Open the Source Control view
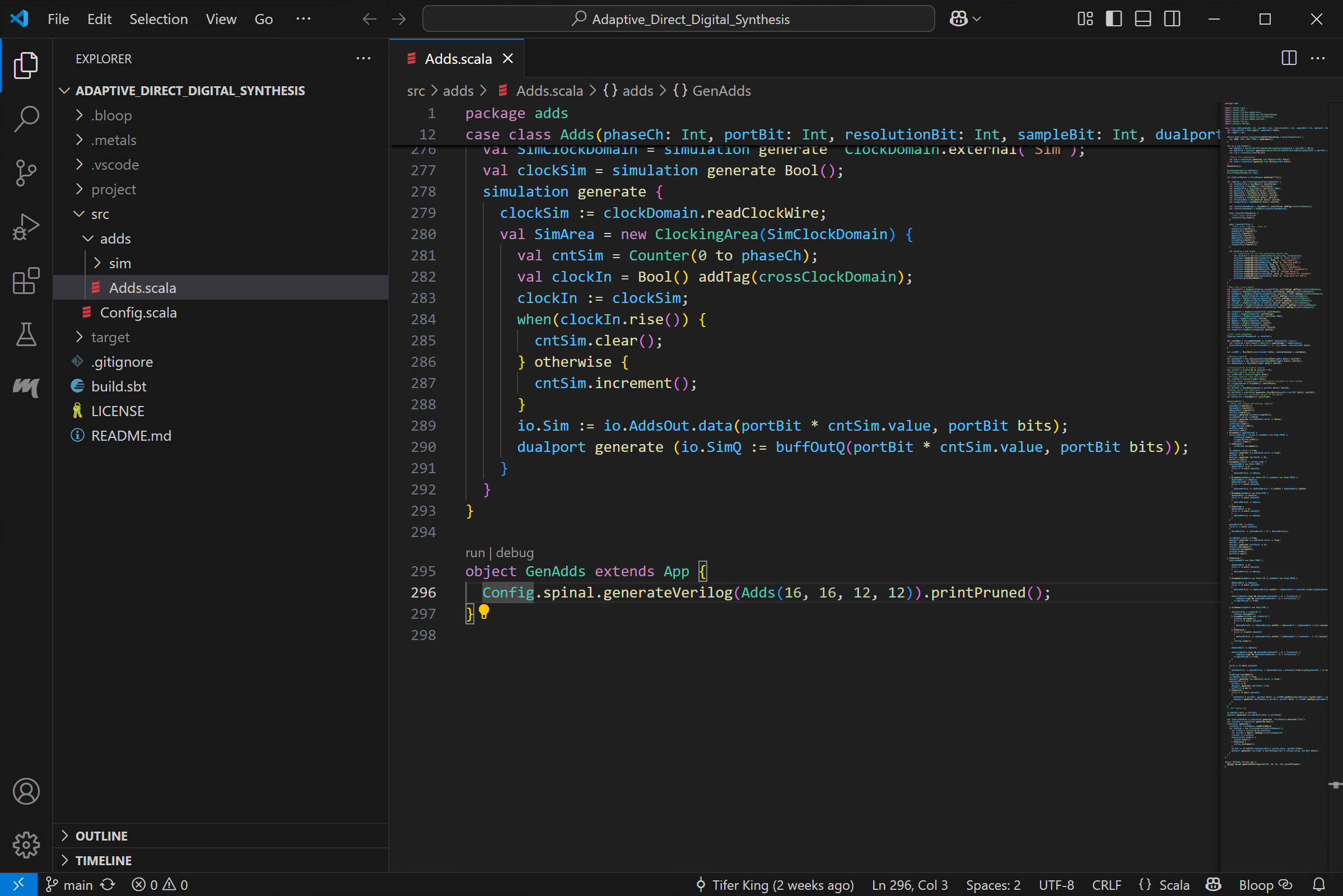This screenshot has width=1343, height=896. coord(26,172)
